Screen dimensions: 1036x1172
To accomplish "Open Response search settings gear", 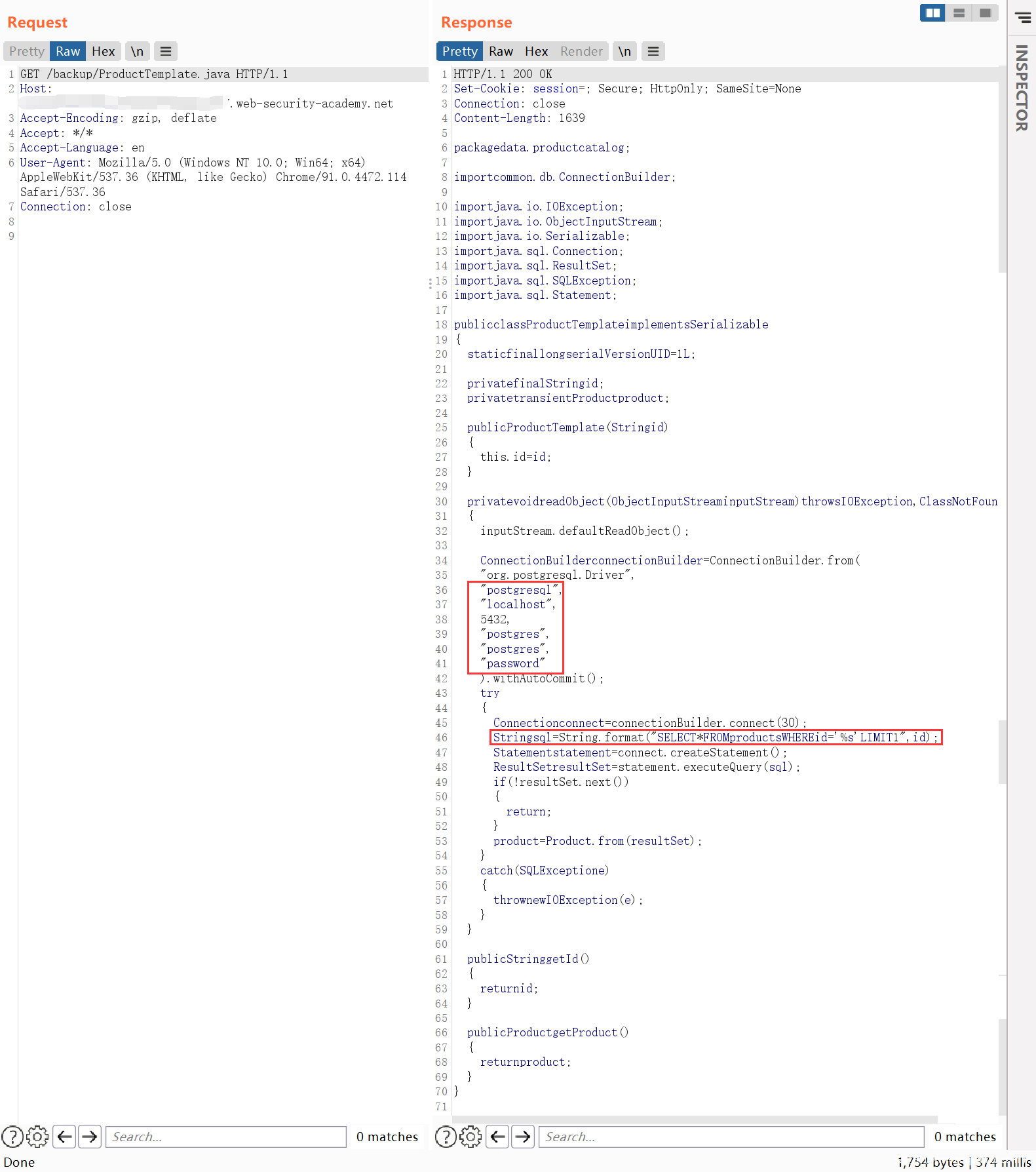I will click(x=470, y=1136).
